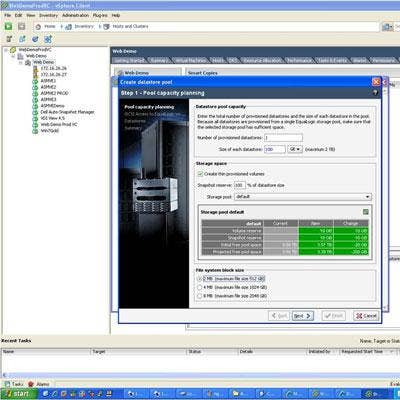Select ASMME3 in the inventory tree

coord(48,100)
